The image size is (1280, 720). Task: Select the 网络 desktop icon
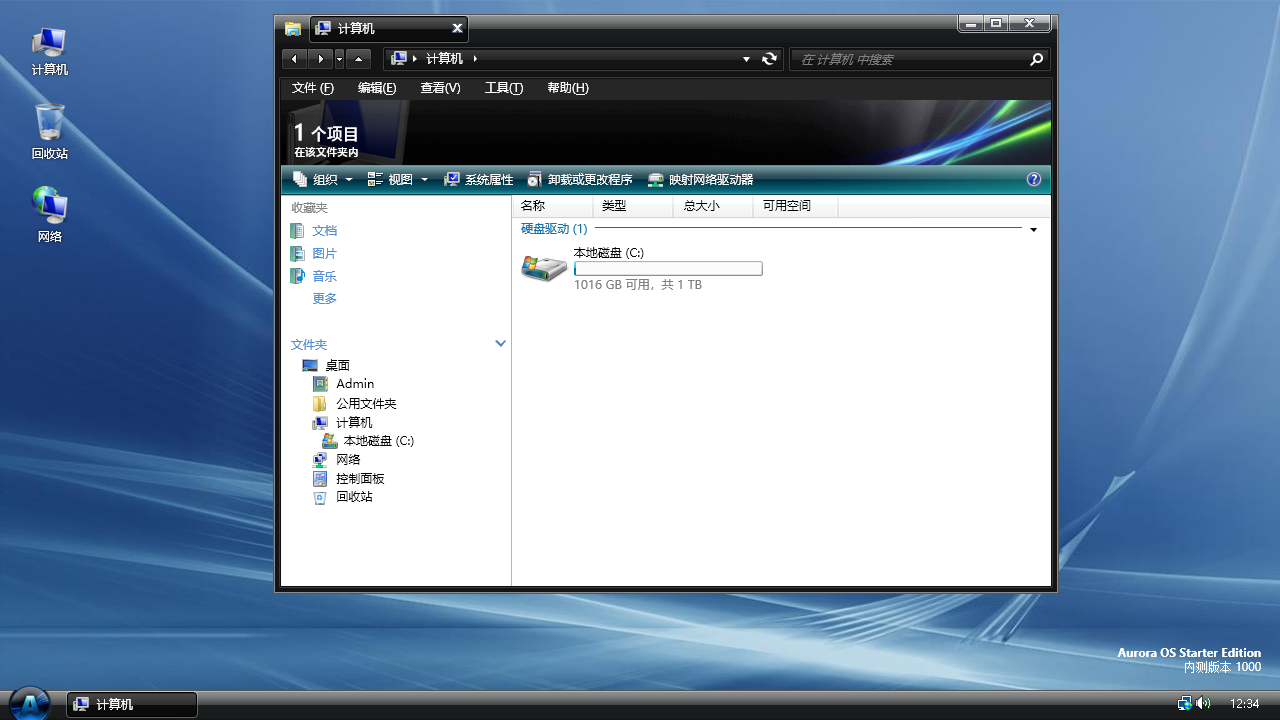click(x=50, y=215)
